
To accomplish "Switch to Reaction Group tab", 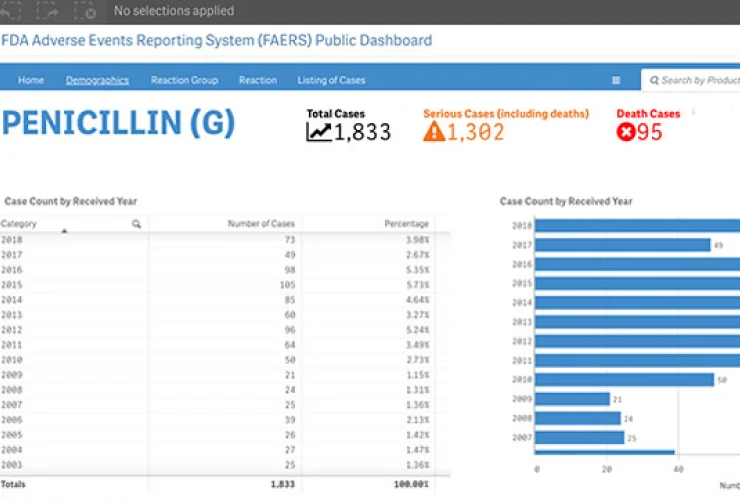I will coord(184,80).
